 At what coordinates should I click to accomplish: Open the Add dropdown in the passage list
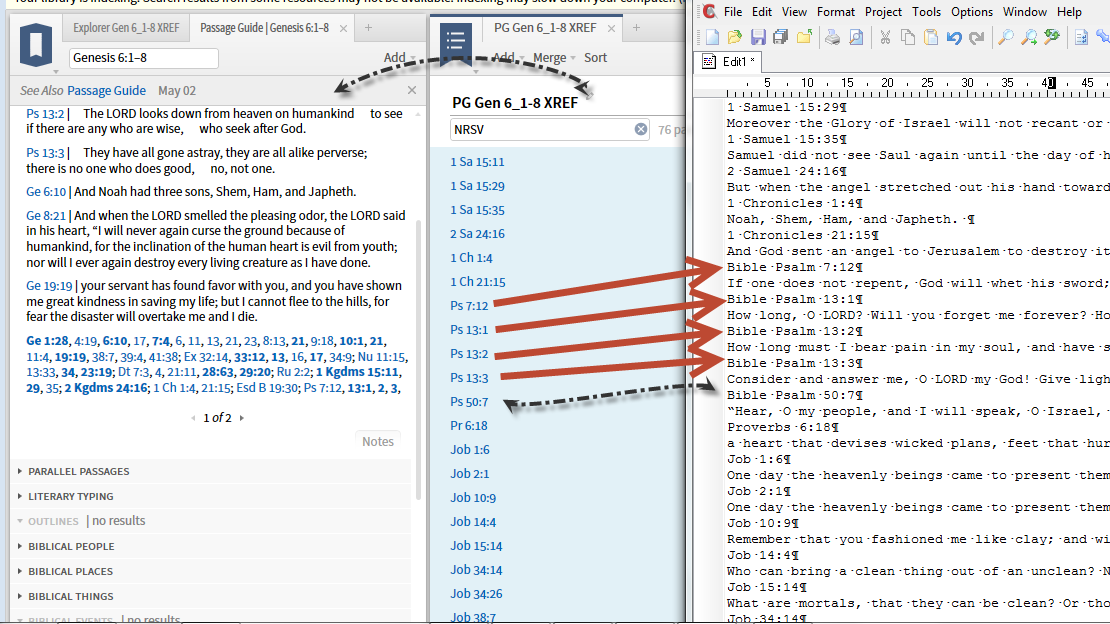click(508, 57)
